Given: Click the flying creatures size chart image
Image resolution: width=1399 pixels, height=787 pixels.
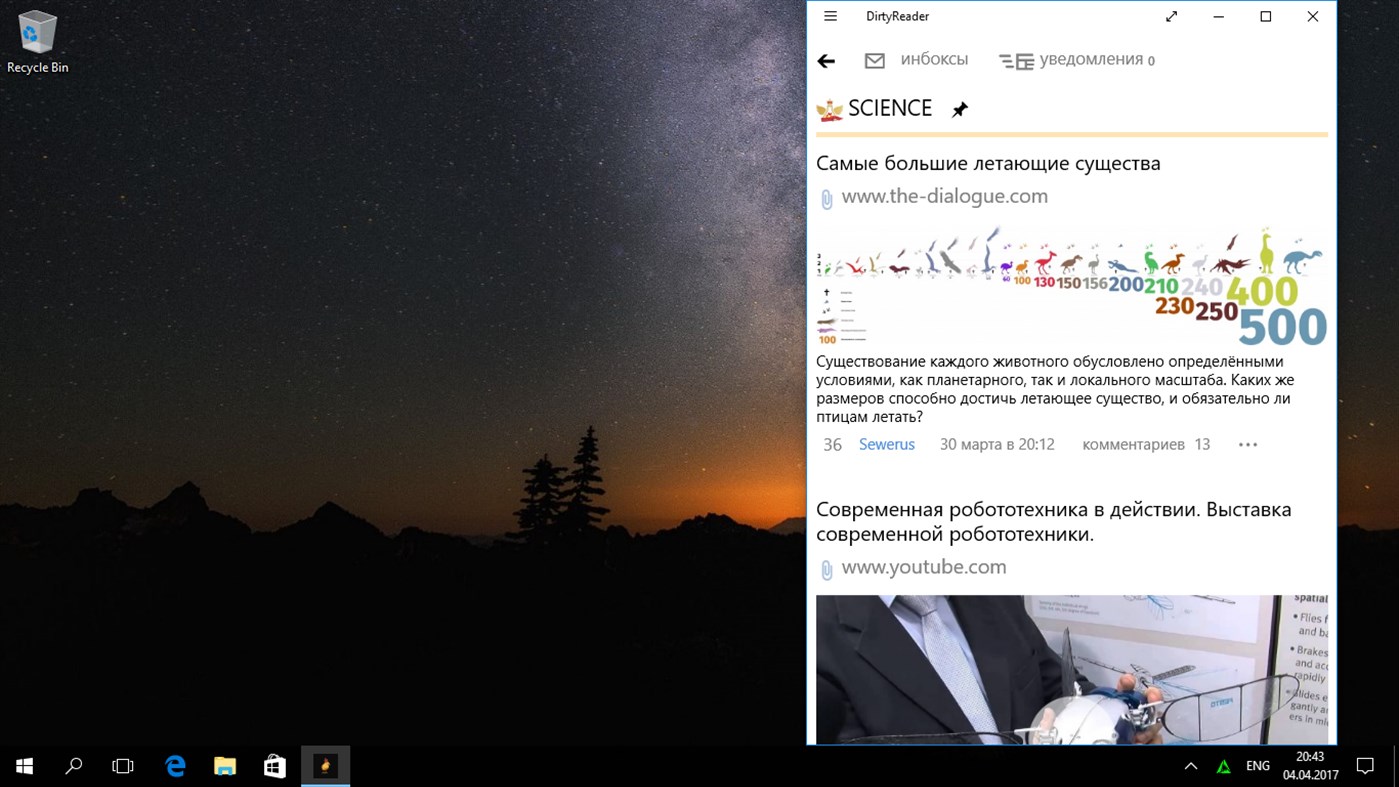Looking at the screenshot, I should point(1072,285).
